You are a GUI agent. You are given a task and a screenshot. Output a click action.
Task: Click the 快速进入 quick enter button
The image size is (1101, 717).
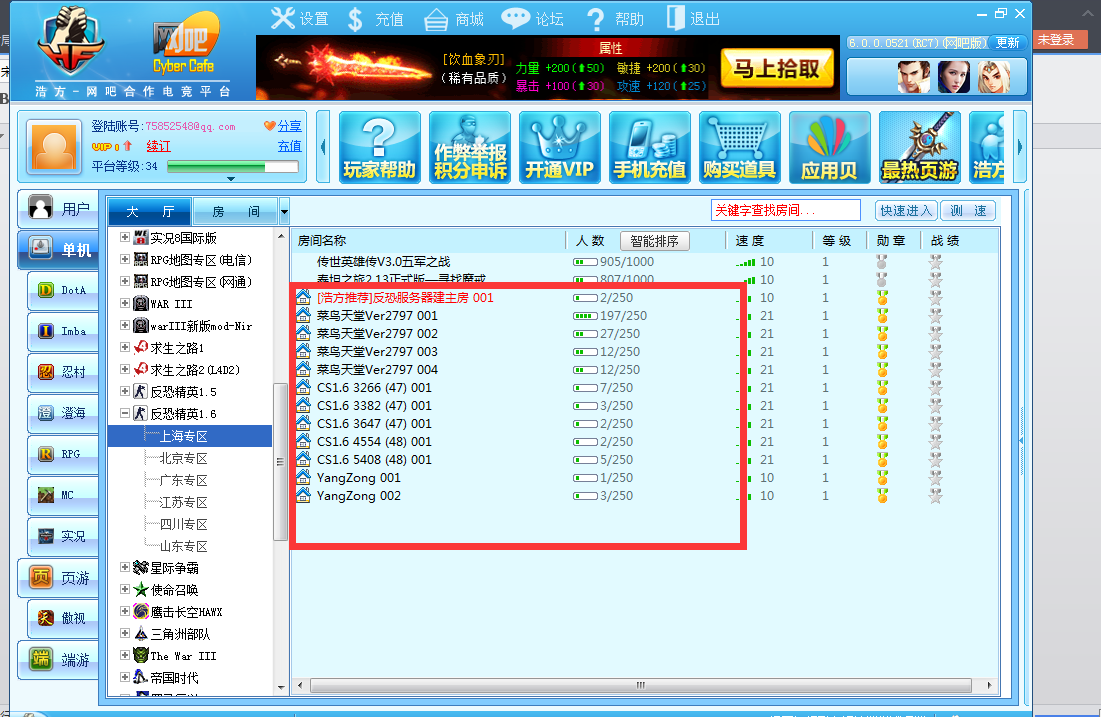click(x=905, y=211)
